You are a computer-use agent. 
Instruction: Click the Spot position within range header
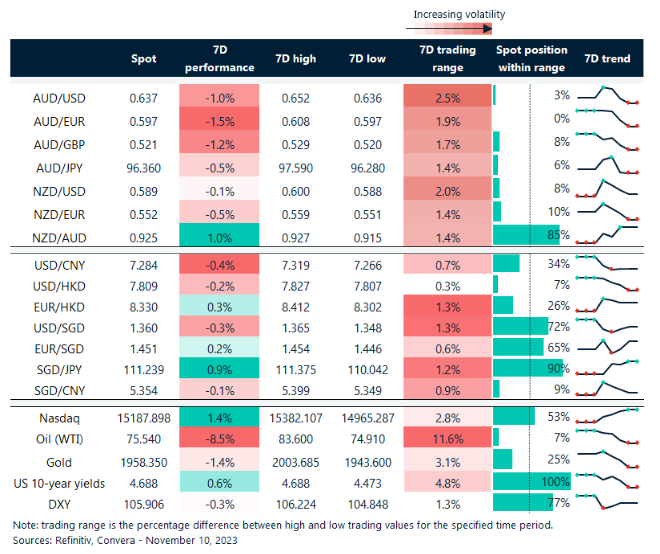click(x=531, y=59)
